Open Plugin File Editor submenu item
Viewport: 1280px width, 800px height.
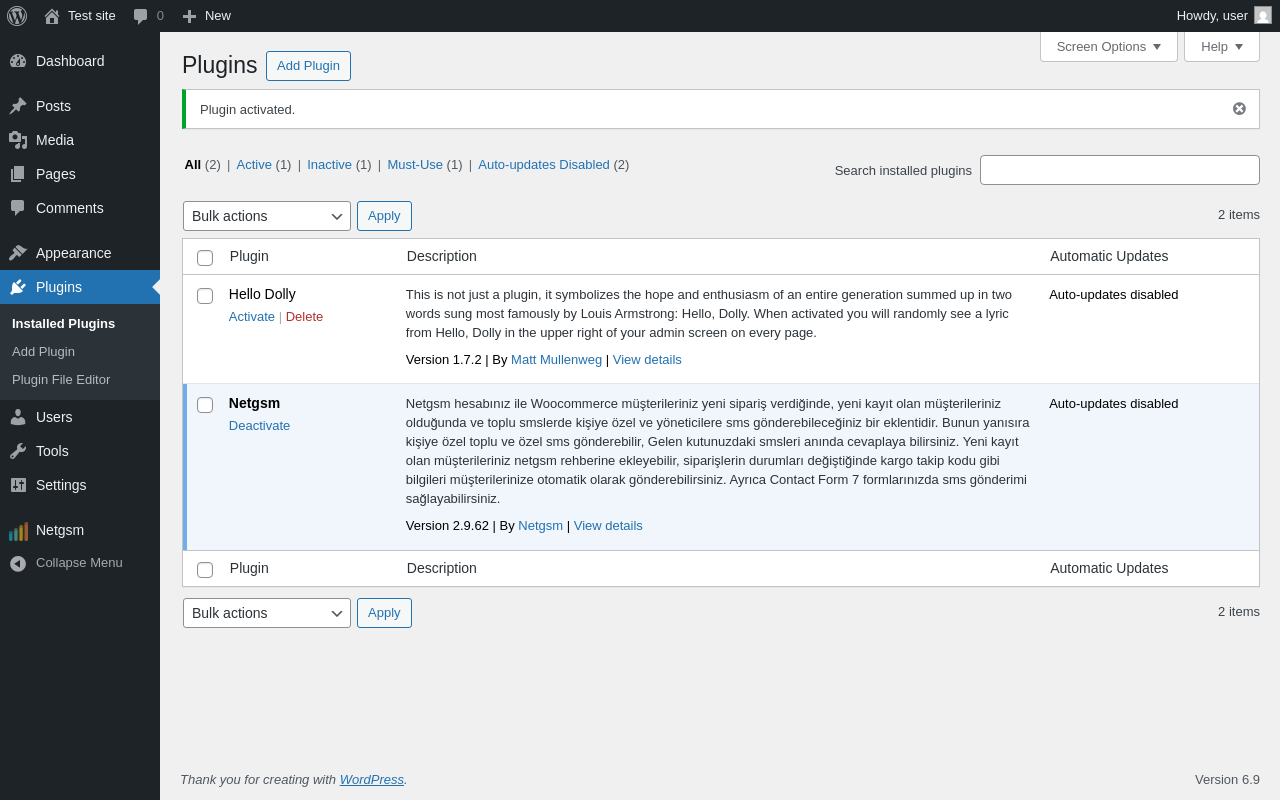[61, 380]
